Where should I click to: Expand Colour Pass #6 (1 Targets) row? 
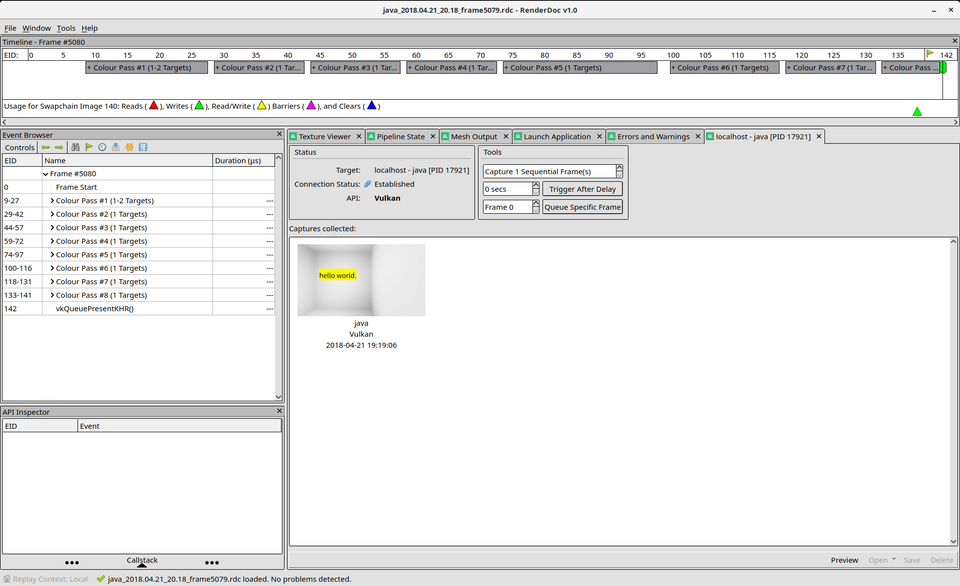click(52, 268)
